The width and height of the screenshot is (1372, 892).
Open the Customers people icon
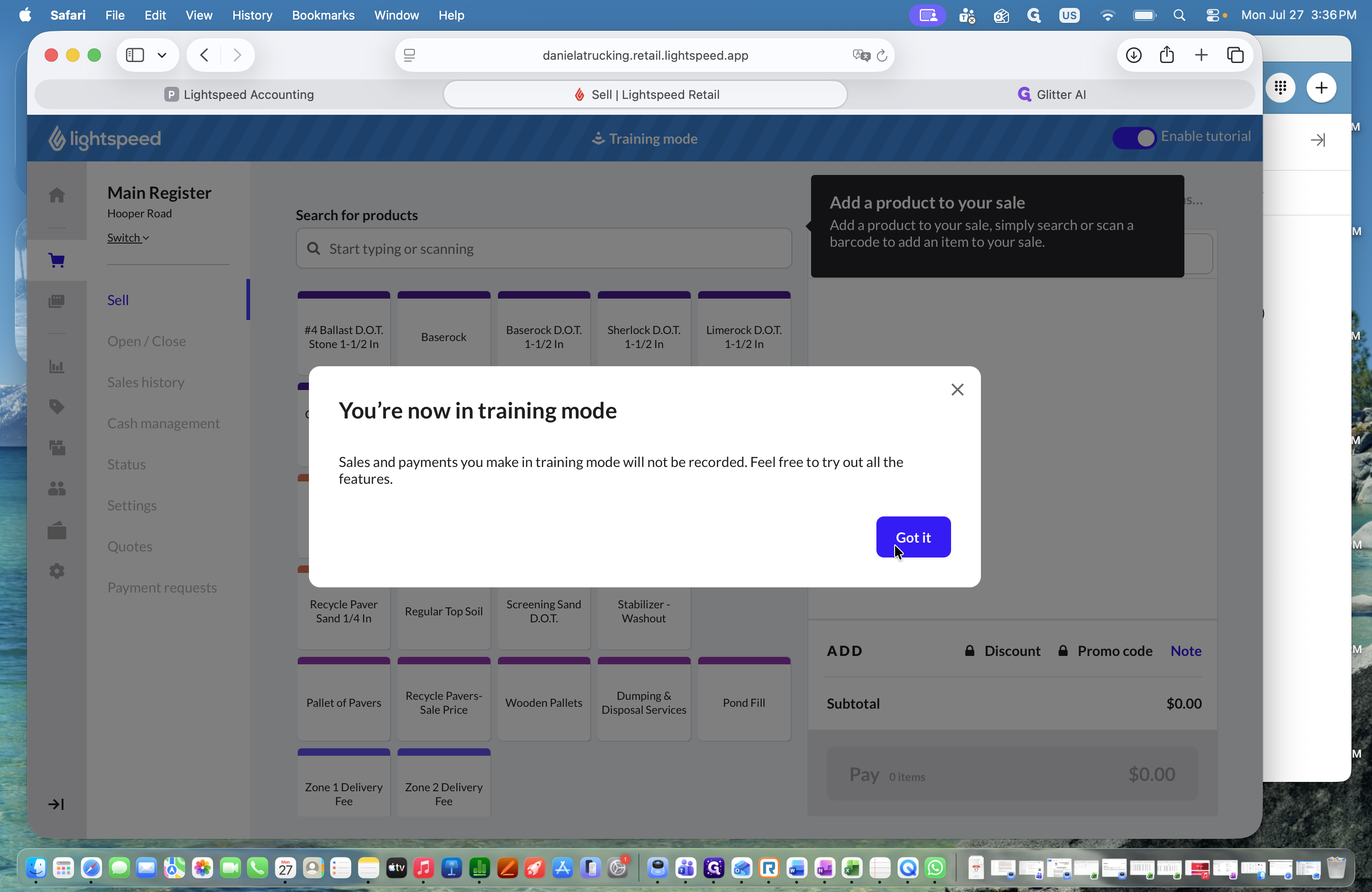(56, 489)
